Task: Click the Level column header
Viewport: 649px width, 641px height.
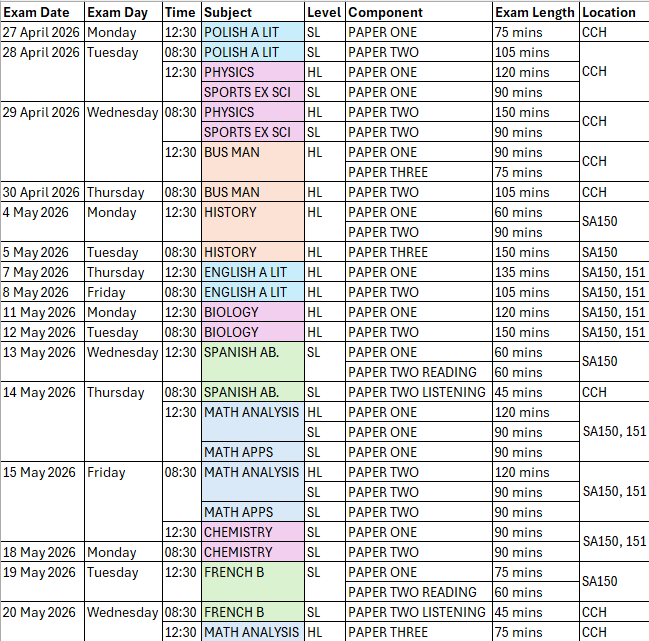Action: [324, 12]
